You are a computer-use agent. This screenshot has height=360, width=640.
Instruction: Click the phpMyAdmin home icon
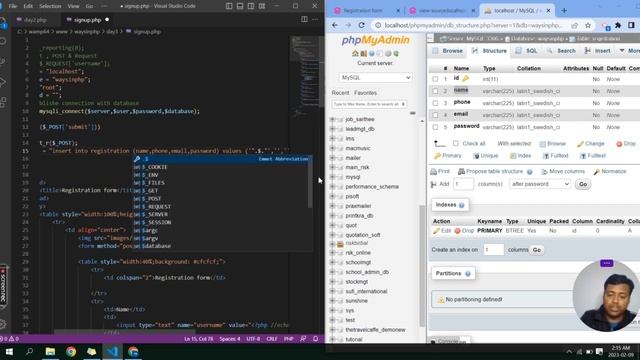(x=355, y=53)
